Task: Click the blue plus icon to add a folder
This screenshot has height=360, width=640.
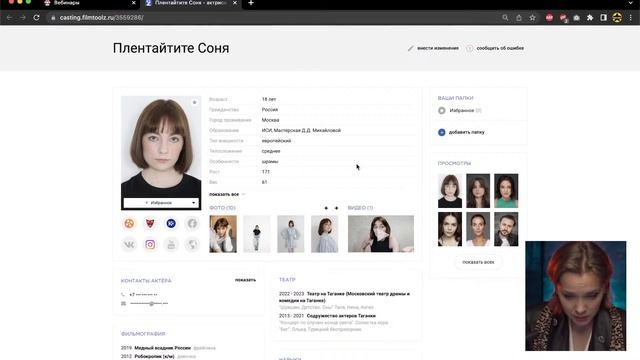Action: tap(442, 132)
